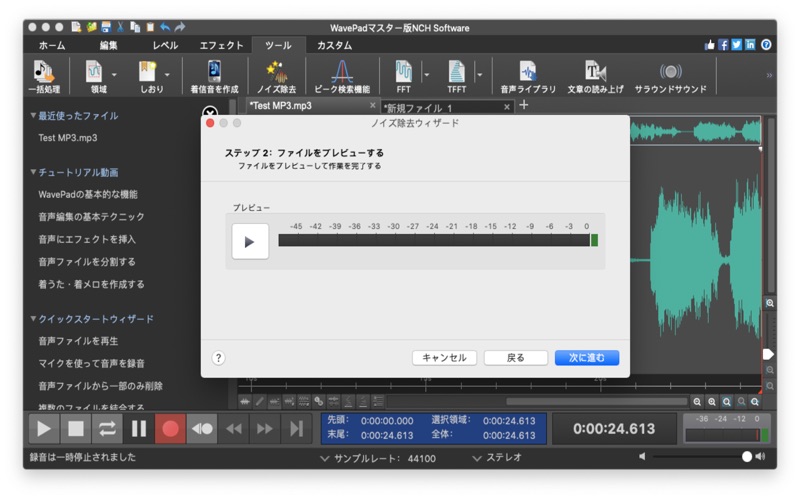Screen dimensions: 800x500
Task: Open the 一括処理 batch processing tool
Action: click(44, 77)
